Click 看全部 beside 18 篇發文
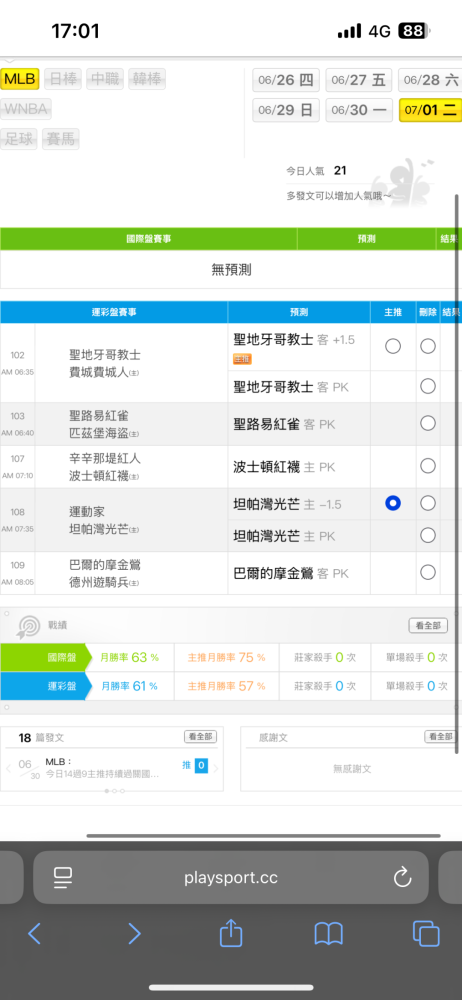 tap(200, 737)
